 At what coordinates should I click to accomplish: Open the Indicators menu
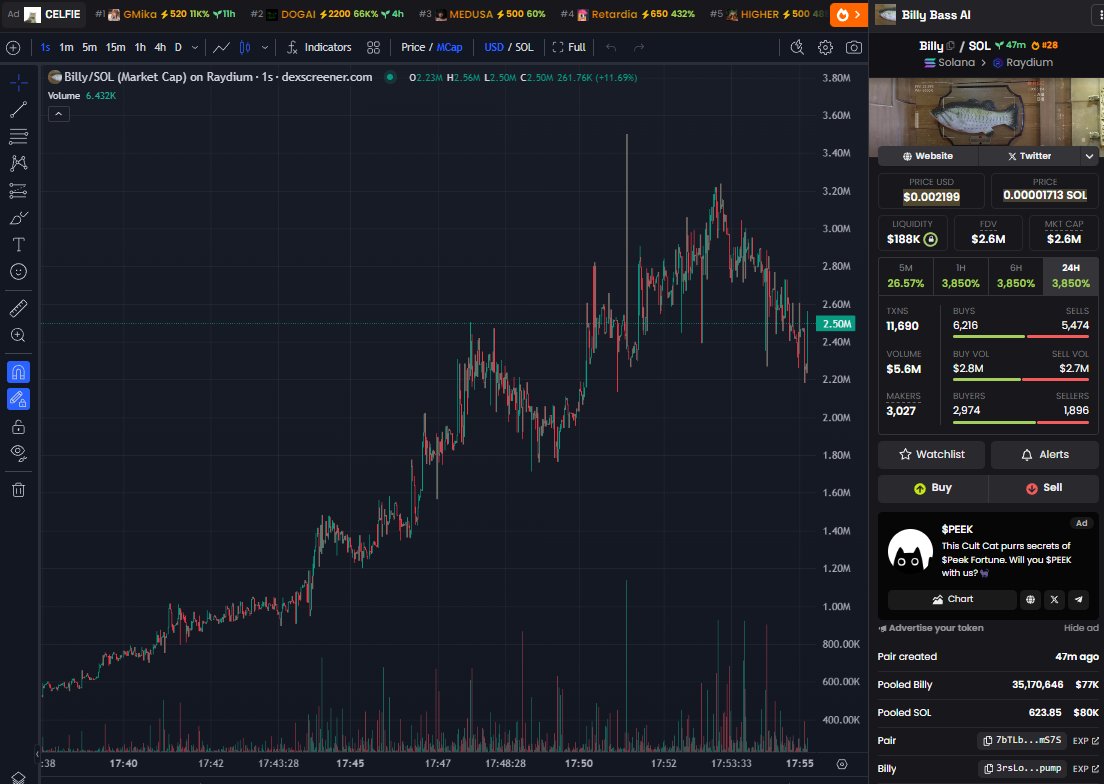pyautogui.click(x=319, y=47)
